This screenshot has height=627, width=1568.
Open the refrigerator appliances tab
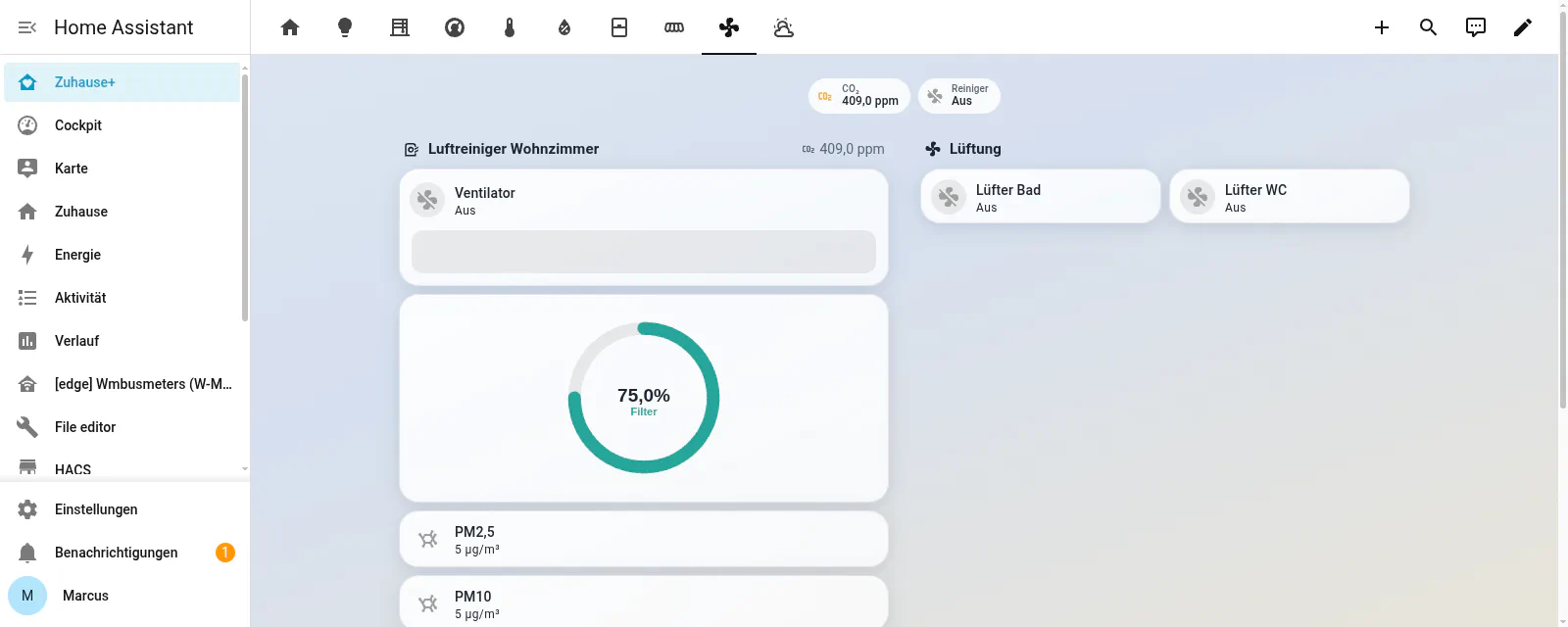click(619, 27)
